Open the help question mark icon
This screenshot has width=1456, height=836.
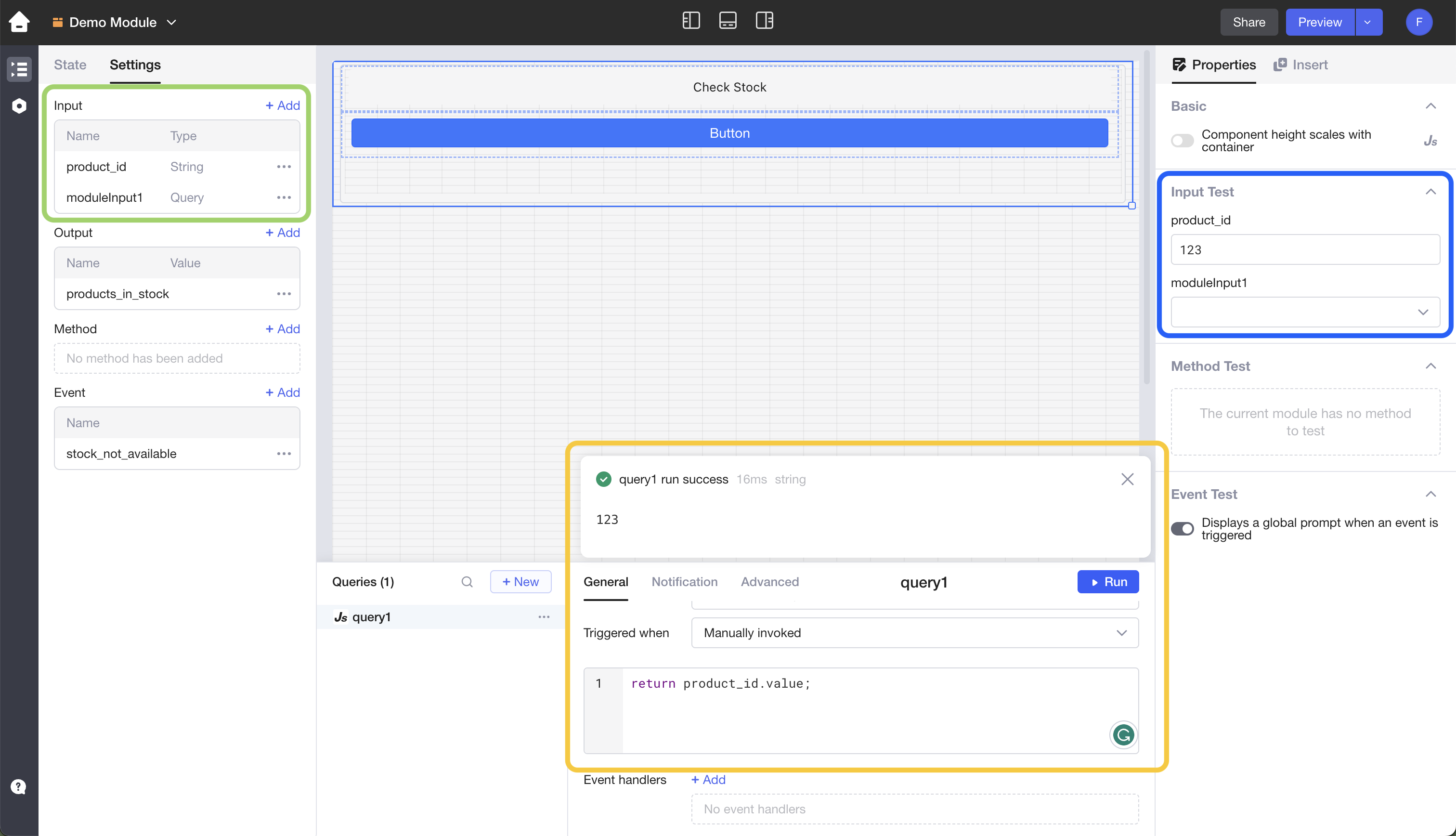pyautogui.click(x=18, y=786)
